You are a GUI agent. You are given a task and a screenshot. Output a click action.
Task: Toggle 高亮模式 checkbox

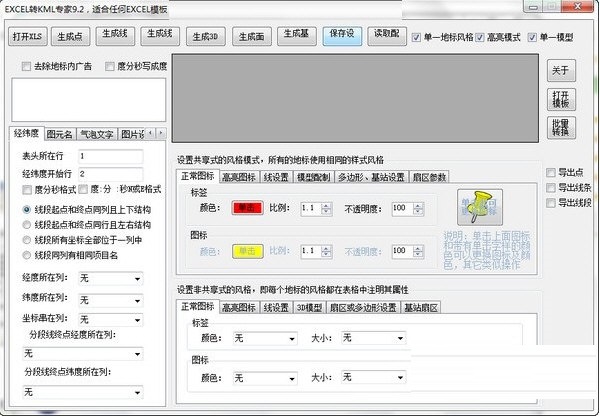[x=480, y=38]
